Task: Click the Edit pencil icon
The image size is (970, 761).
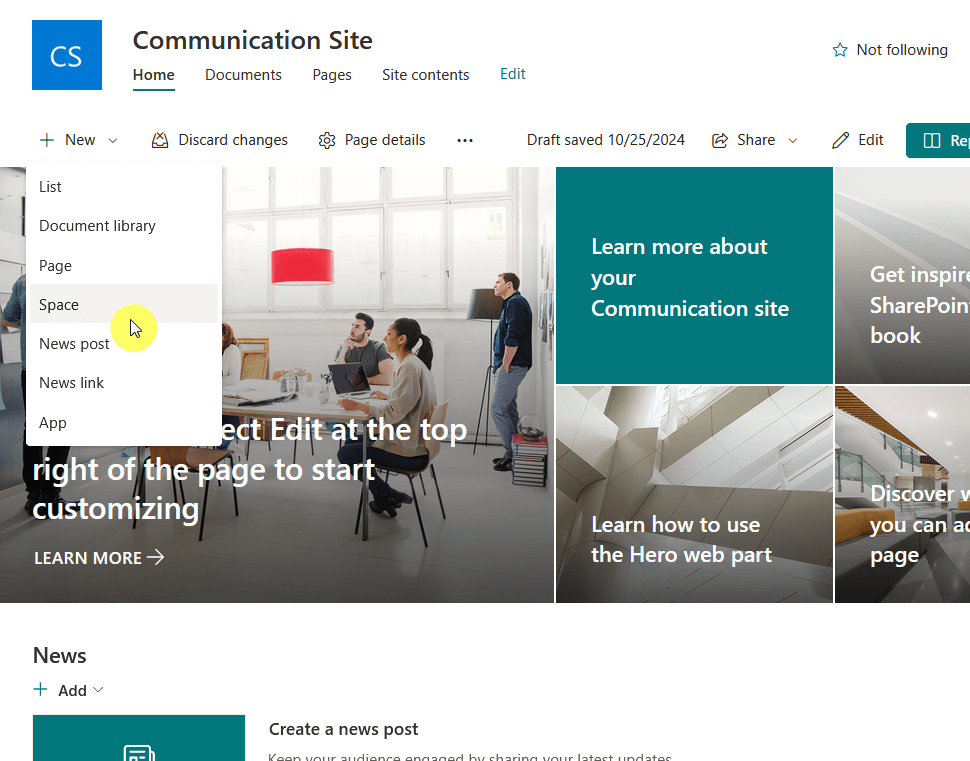Action: click(x=840, y=140)
